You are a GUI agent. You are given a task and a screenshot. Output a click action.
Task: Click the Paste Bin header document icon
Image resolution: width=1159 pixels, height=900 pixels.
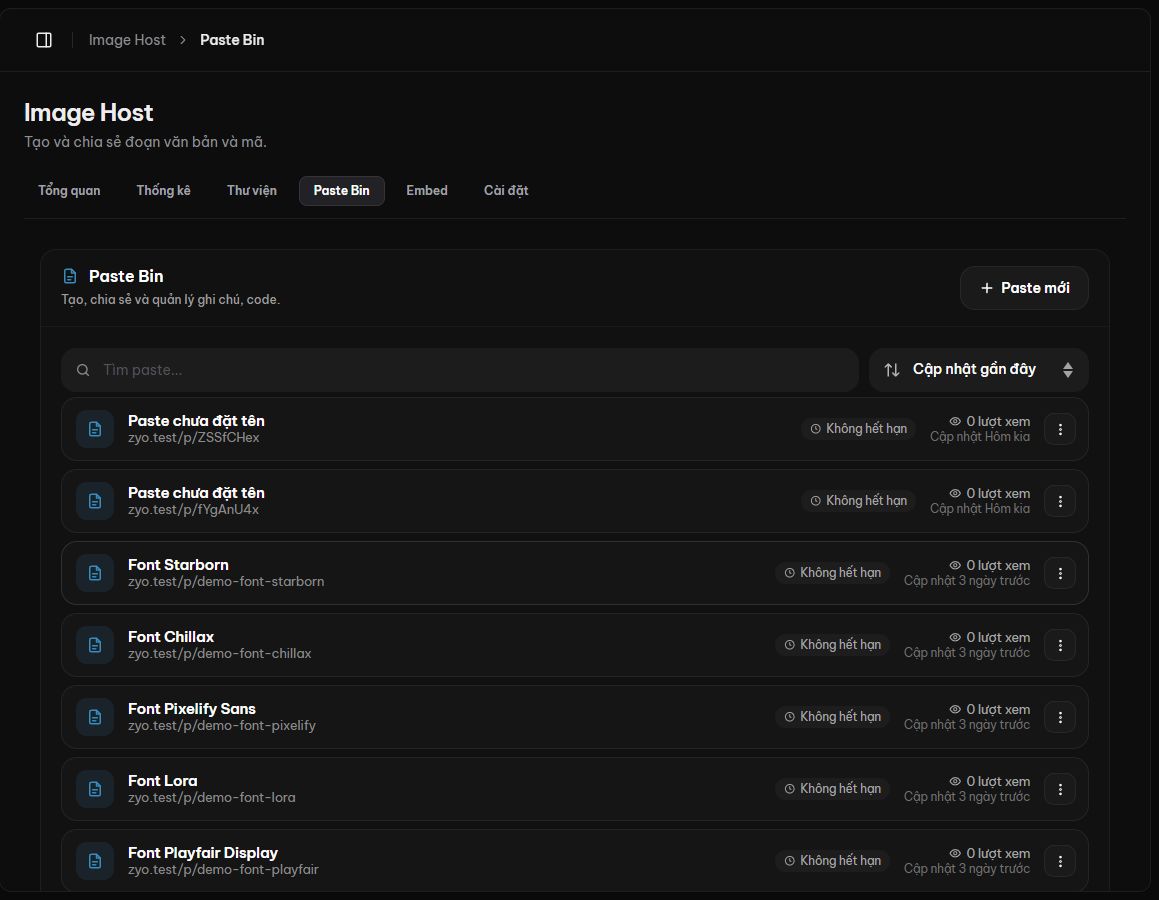coord(70,276)
